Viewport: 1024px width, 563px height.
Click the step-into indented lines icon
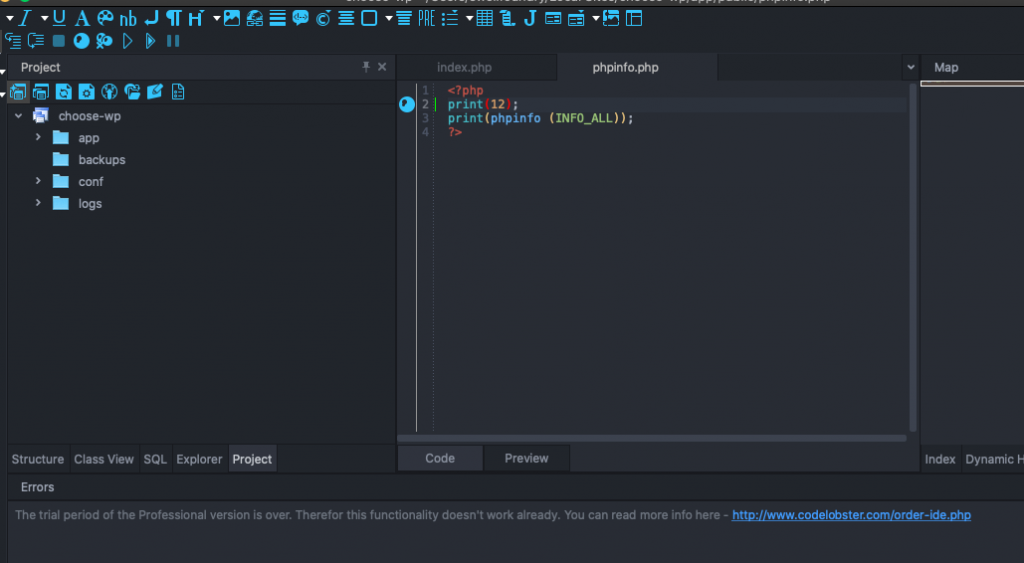[x=13, y=41]
